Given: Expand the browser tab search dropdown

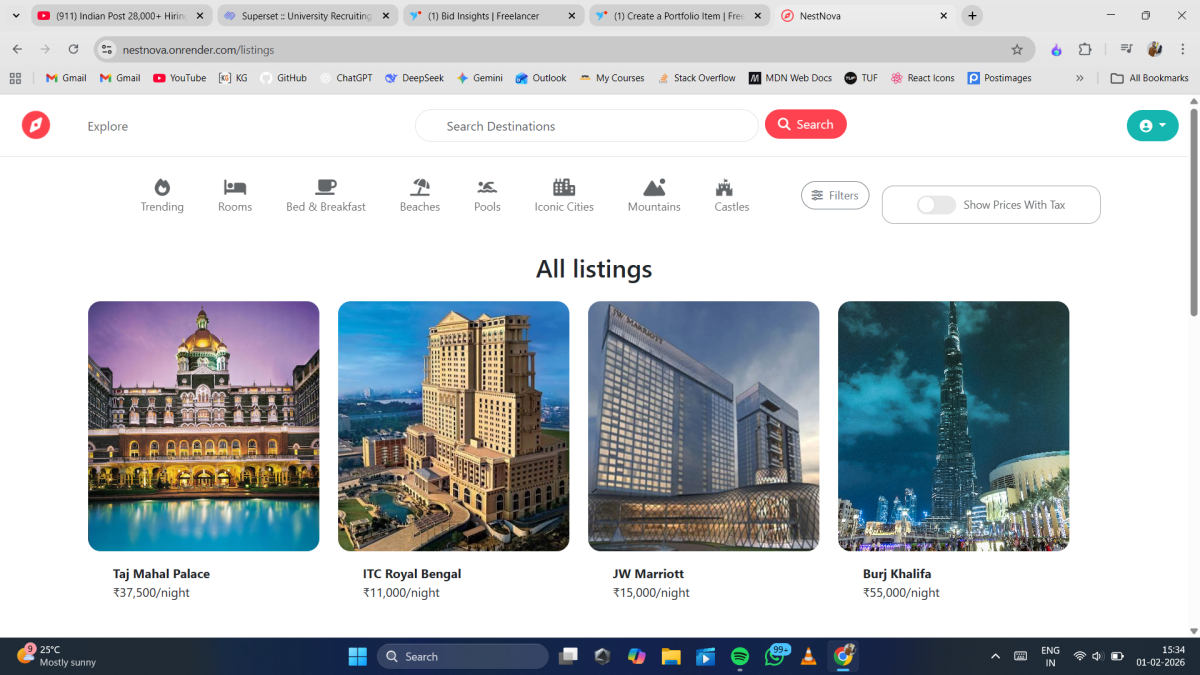Looking at the screenshot, I should (16, 16).
